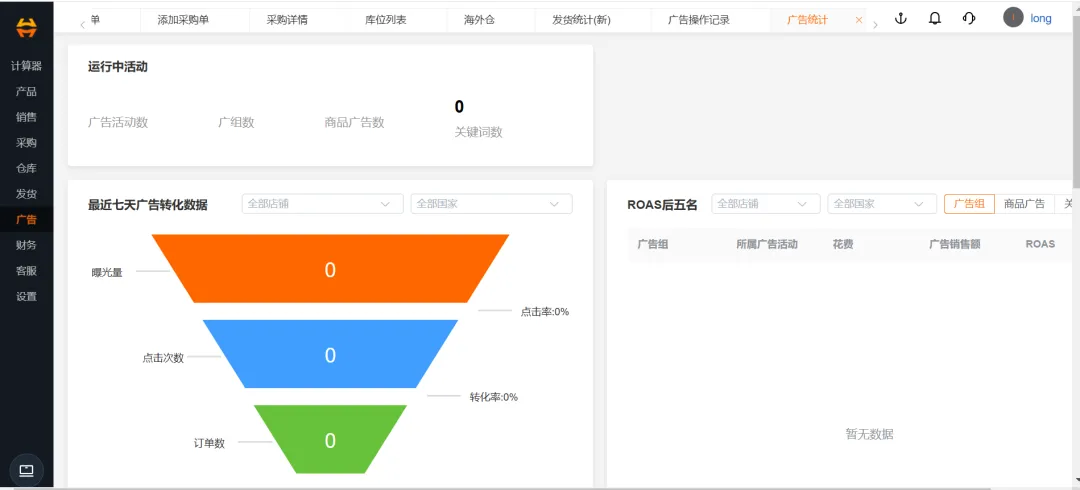Open 客服 in the sidebar
The width and height of the screenshot is (1080, 490).
(x=26, y=271)
